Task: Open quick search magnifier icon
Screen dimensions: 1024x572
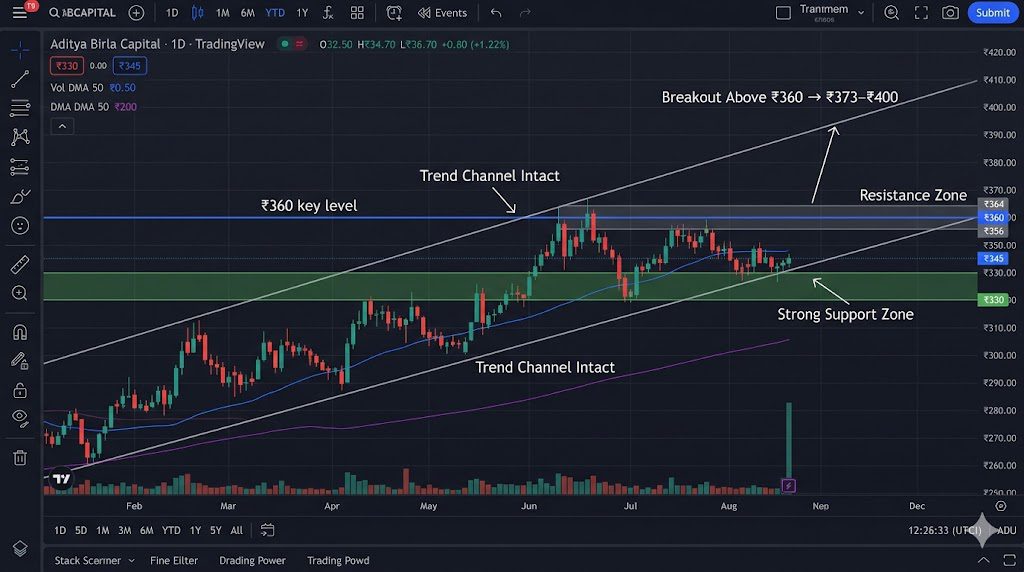Action: [x=891, y=12]
